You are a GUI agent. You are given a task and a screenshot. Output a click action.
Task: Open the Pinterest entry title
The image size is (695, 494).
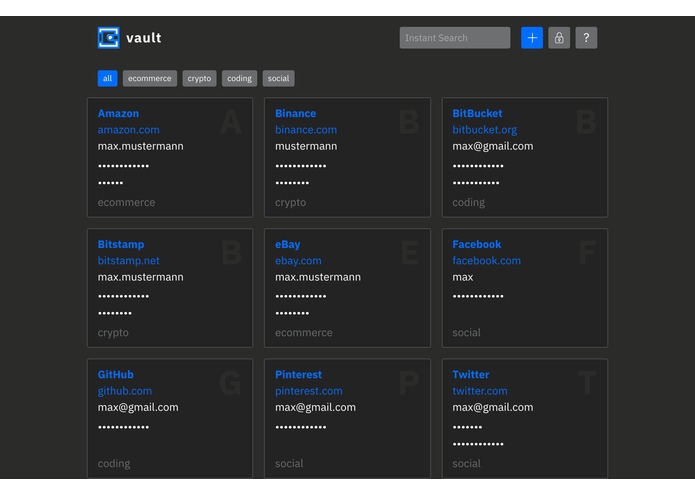298,375
